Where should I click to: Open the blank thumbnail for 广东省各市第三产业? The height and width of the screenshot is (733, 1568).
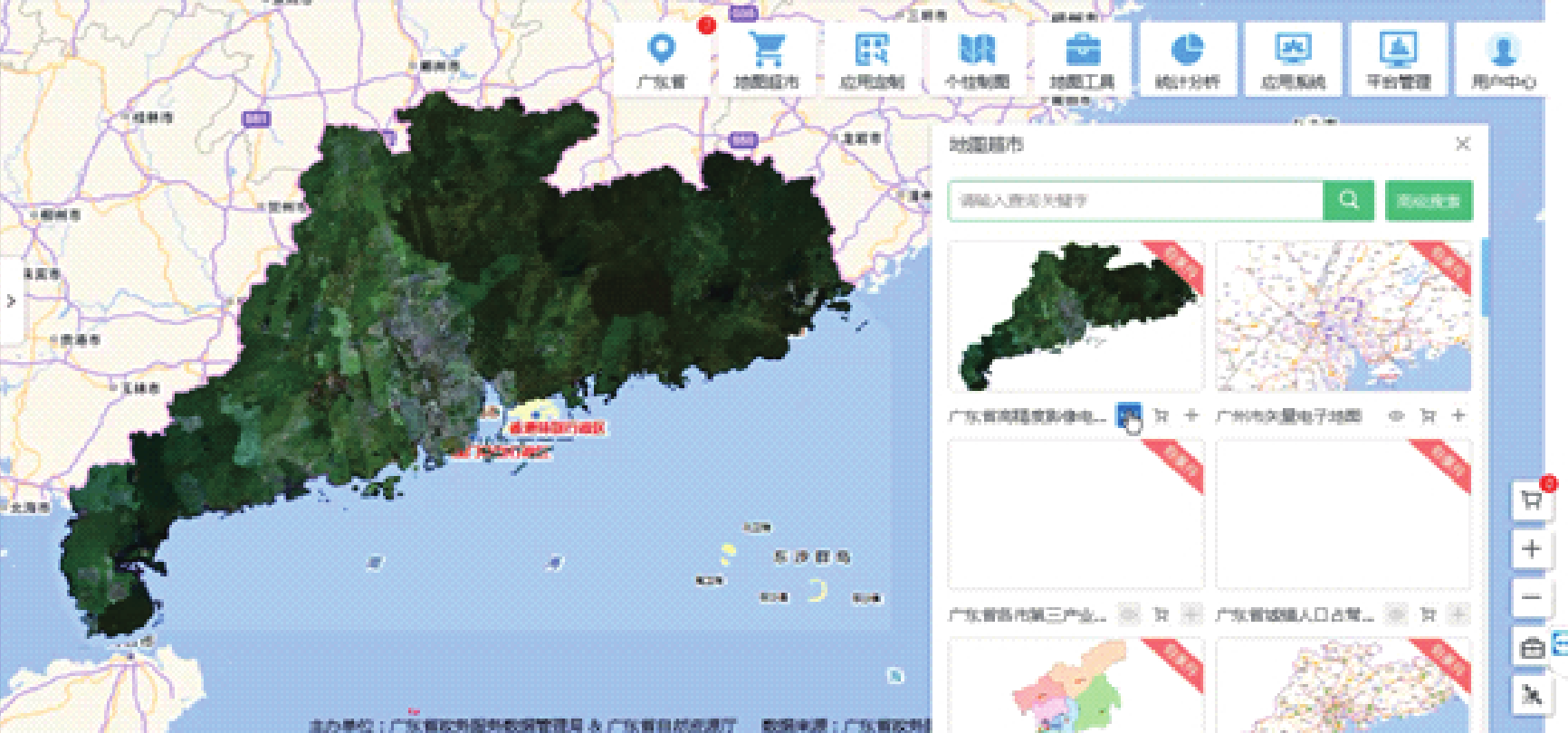pyautogui.click(x=1076, y=514)
